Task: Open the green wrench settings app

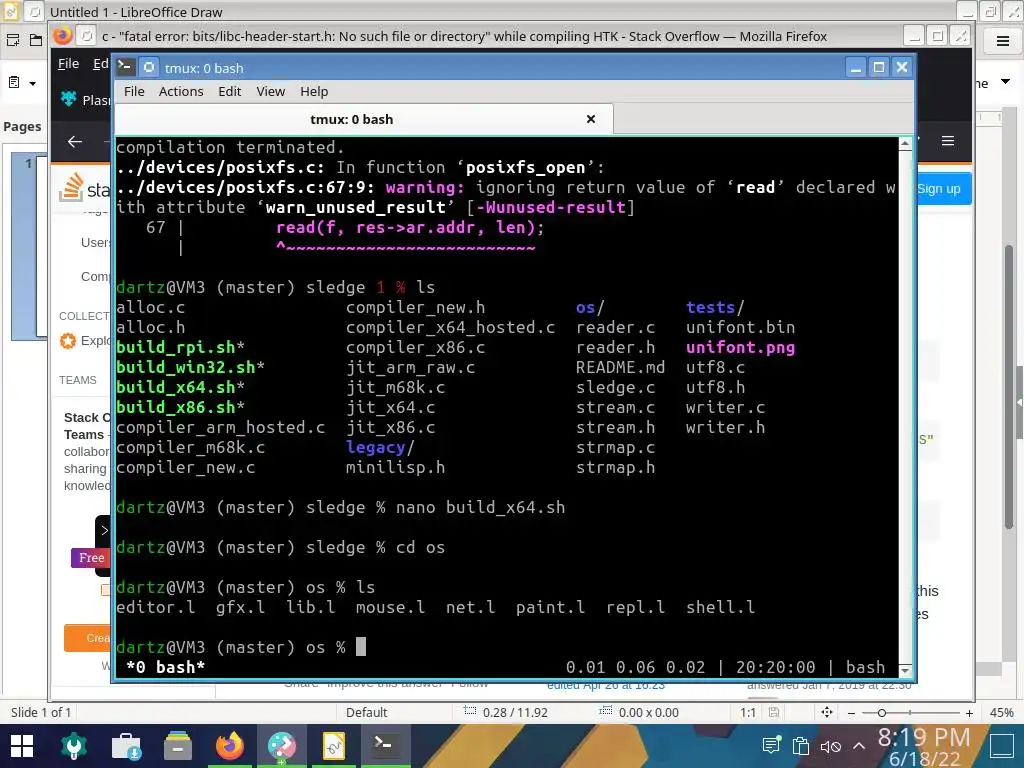Action: click(x=74, y=746)
